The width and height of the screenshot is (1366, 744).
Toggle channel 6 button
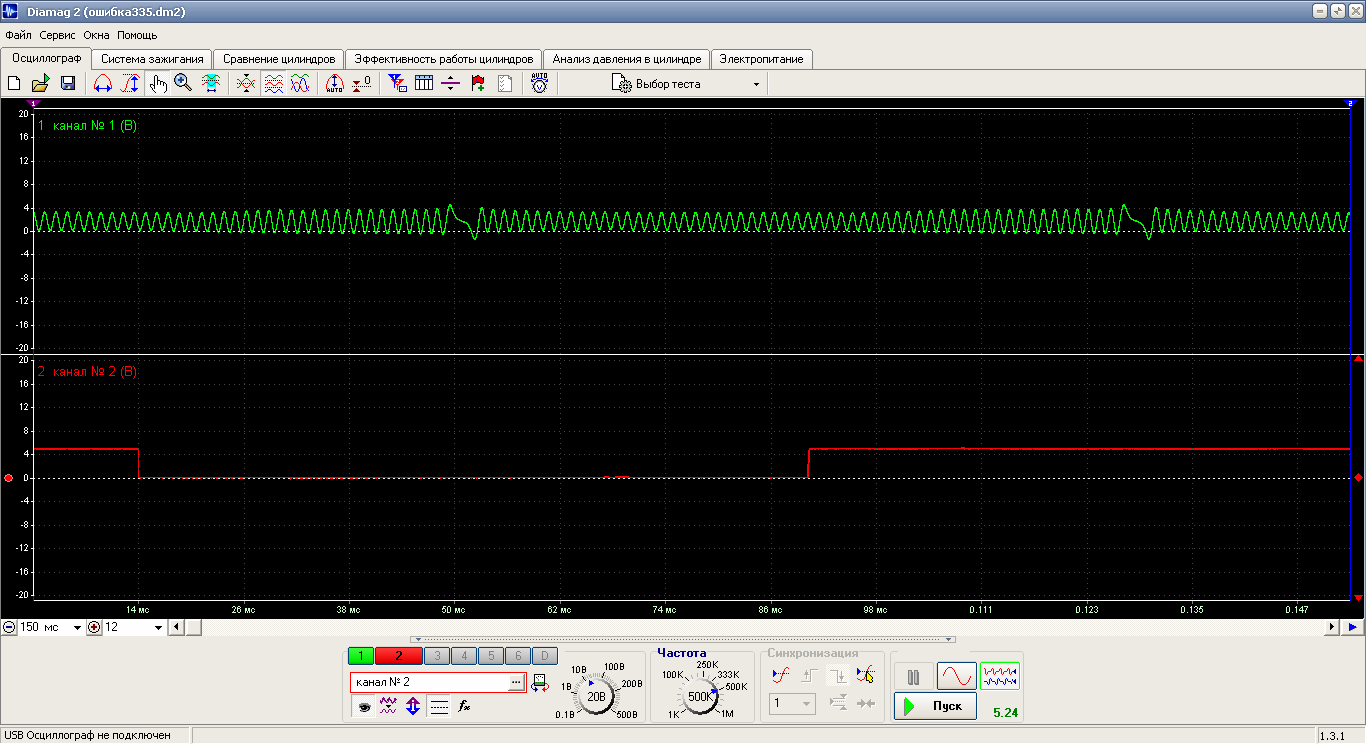(517, 656)
